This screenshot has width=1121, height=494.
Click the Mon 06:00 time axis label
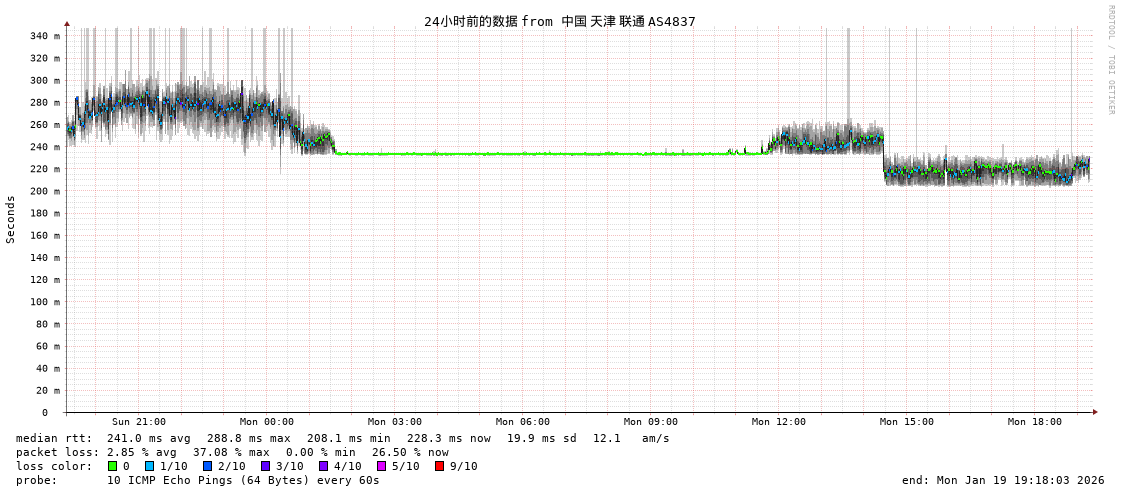[x=523, y=422]
